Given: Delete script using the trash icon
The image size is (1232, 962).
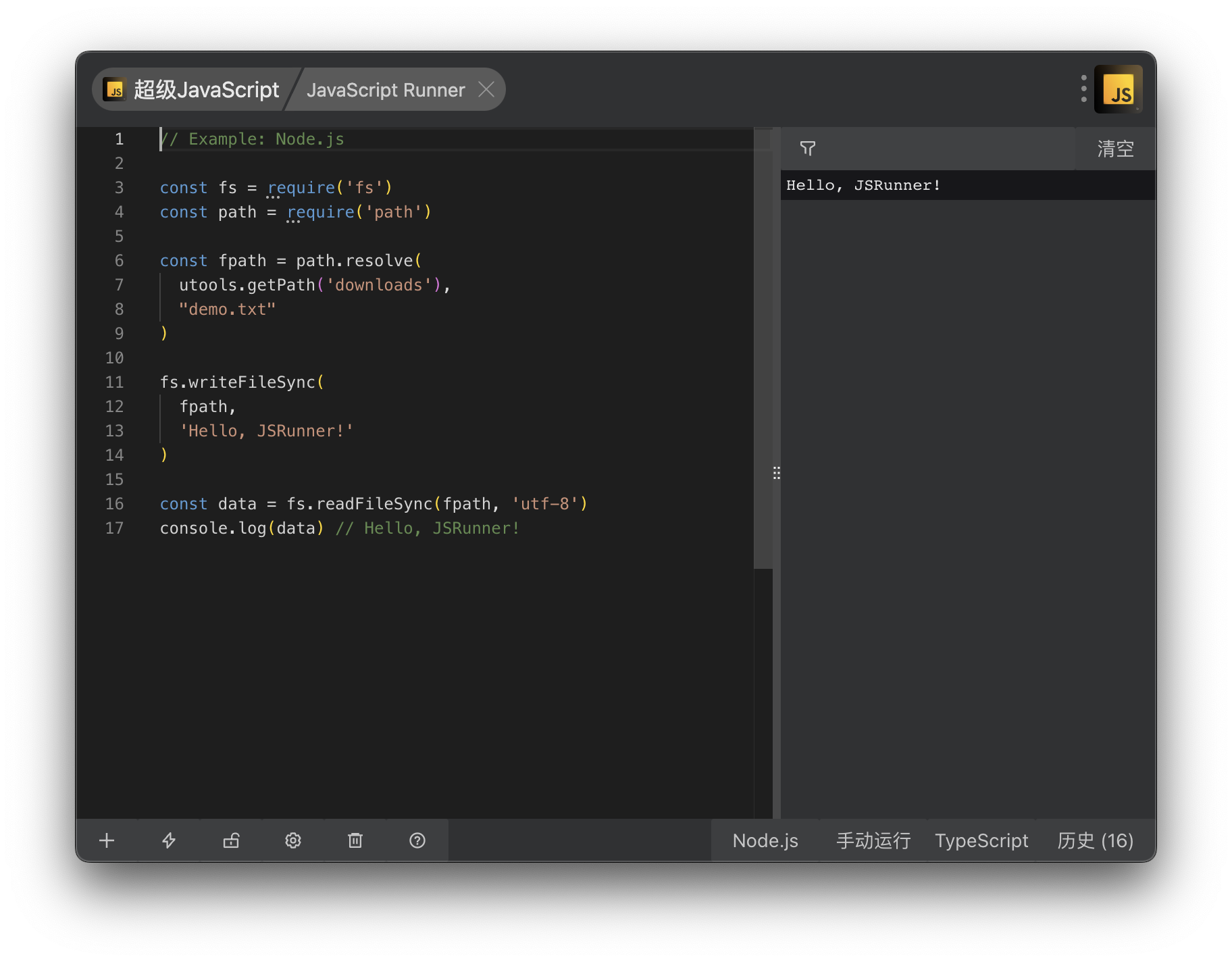Looking at the screenshot, I should point(355,840).
